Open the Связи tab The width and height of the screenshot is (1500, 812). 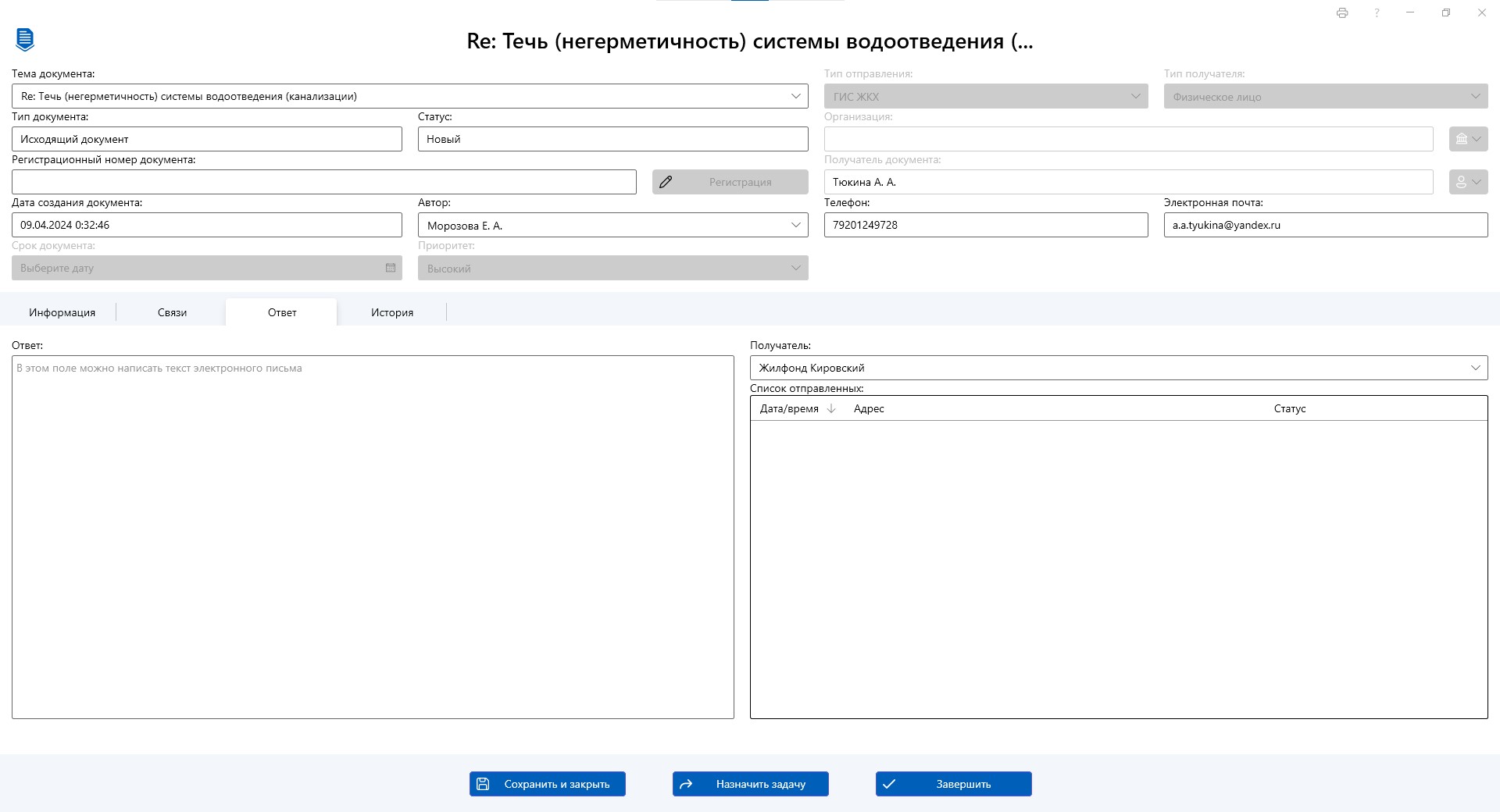172,312
